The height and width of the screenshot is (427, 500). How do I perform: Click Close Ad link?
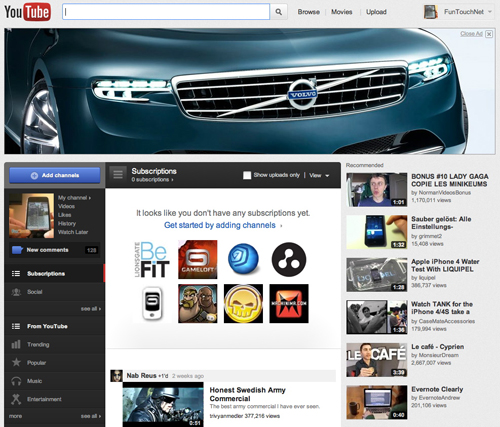pos(471,34)
